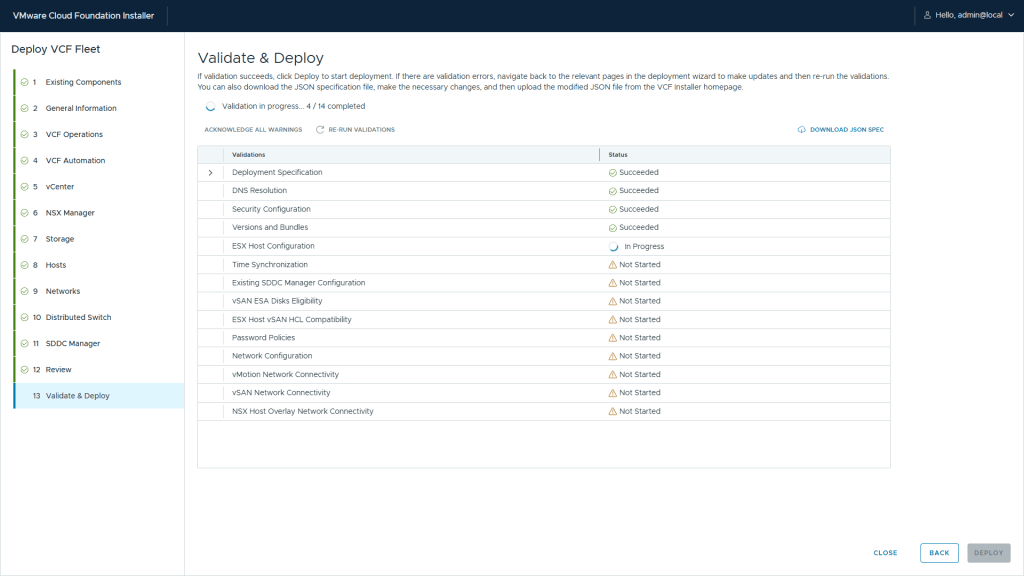Screen dimensions: 1024x576
Task: Click the DNS Resolution succeeded status icon
Action: [x=612, y=191]
